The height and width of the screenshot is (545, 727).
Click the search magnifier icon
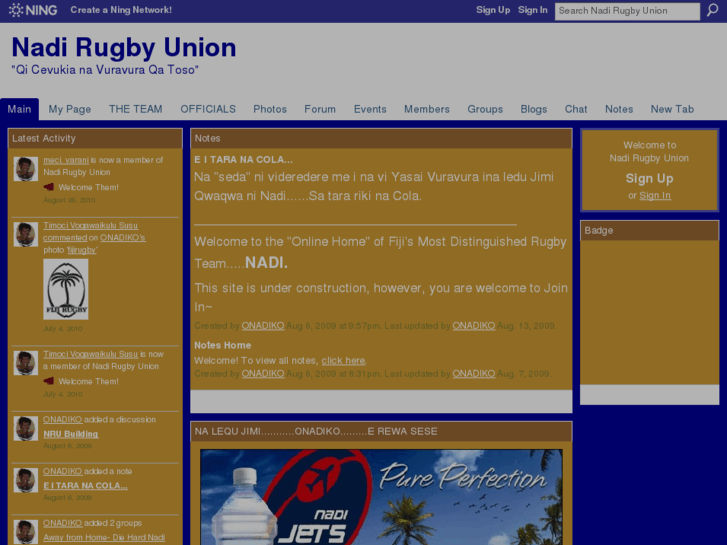712,10
